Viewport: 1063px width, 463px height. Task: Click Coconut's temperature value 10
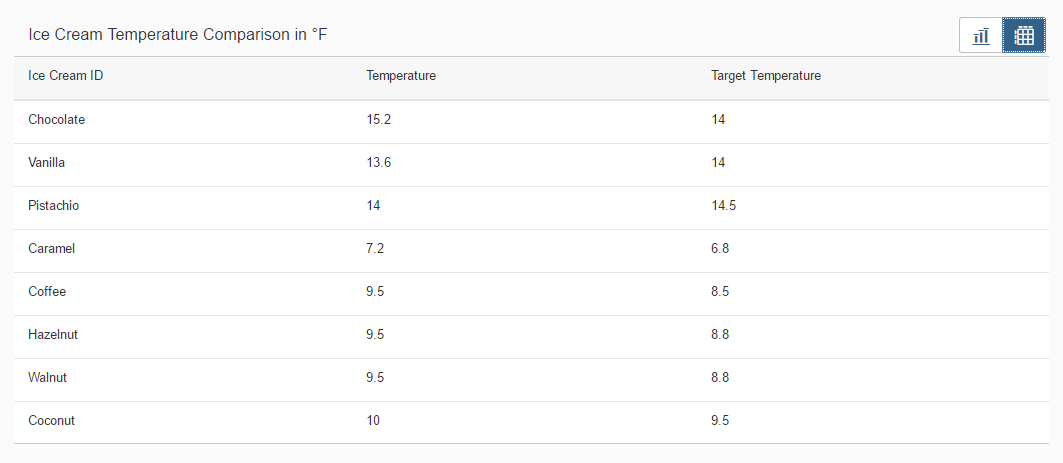[x=373, y=420]
